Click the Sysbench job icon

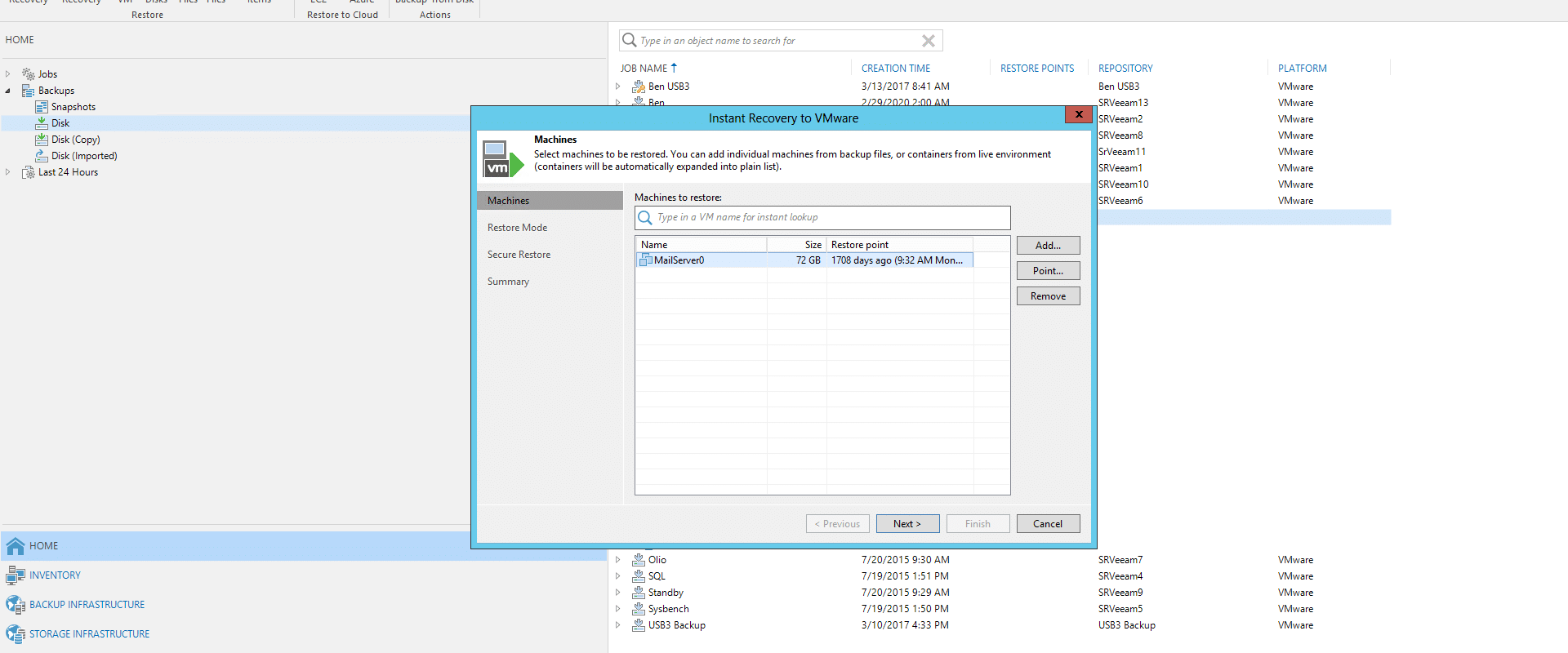(639, 609)
